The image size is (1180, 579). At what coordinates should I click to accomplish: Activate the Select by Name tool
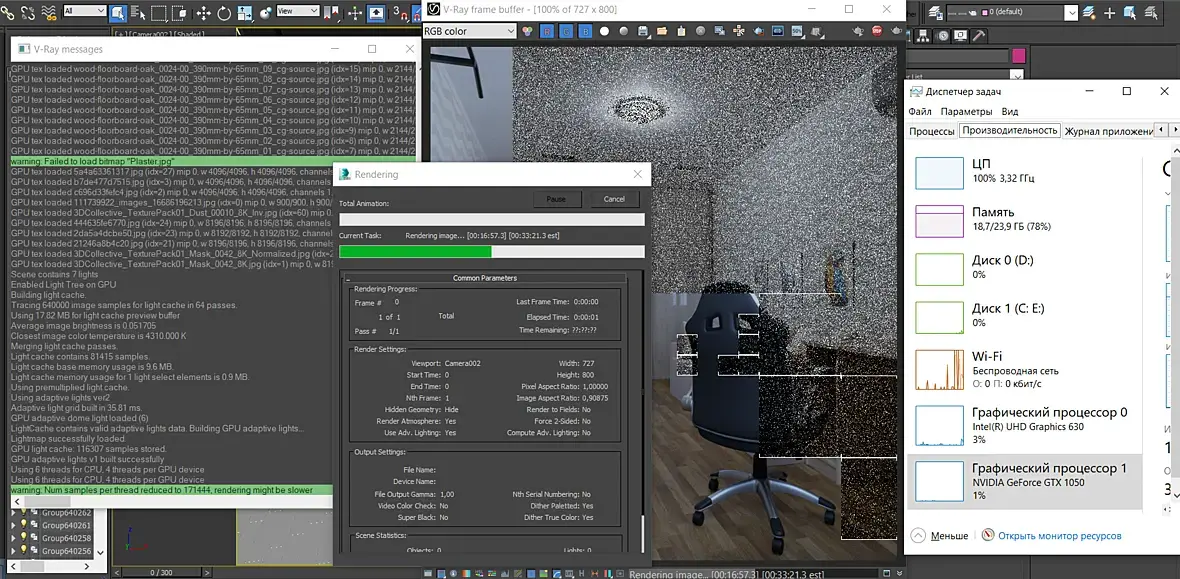(140, 13)
